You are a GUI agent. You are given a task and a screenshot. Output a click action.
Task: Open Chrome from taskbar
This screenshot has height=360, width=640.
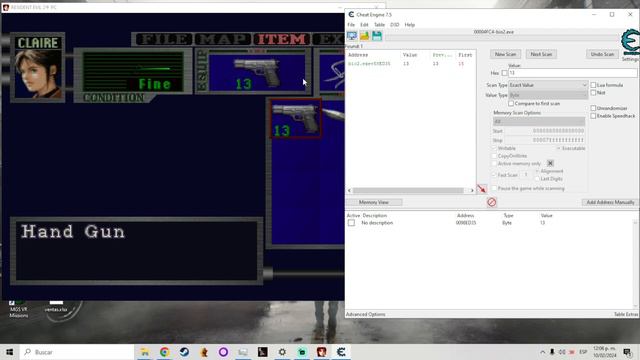tap(164, 352)
